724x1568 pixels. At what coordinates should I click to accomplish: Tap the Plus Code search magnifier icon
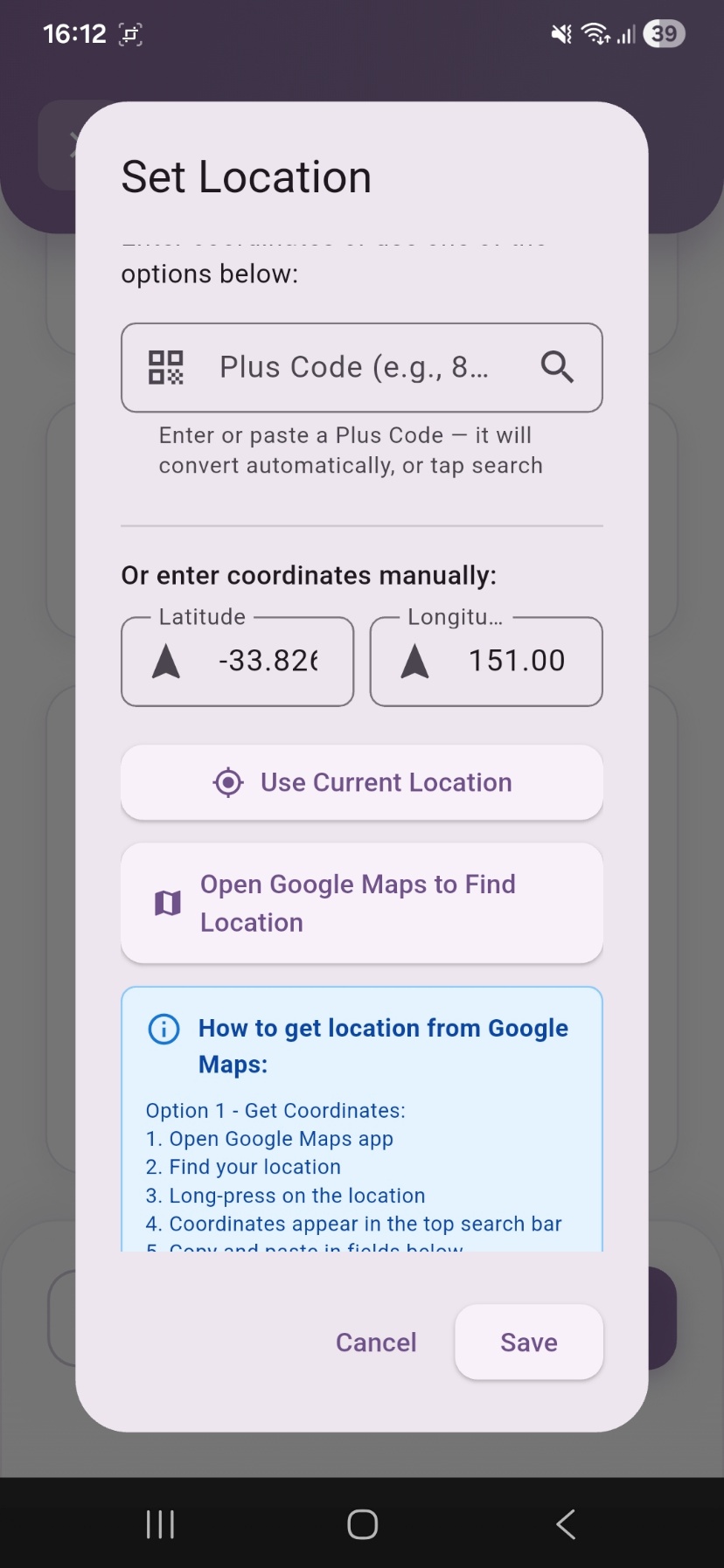pos(557,367)
